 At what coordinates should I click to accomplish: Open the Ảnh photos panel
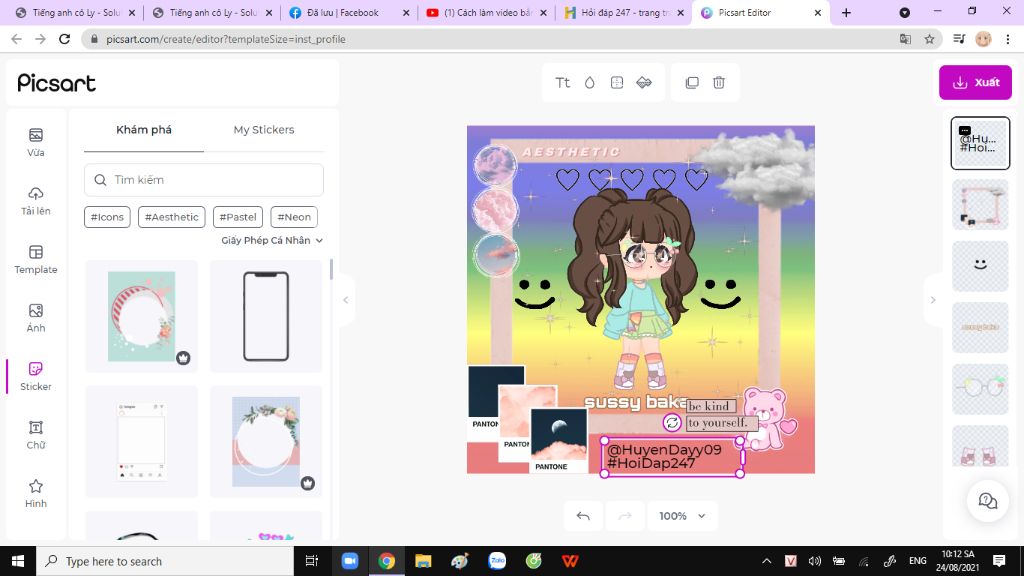[35, 318]
